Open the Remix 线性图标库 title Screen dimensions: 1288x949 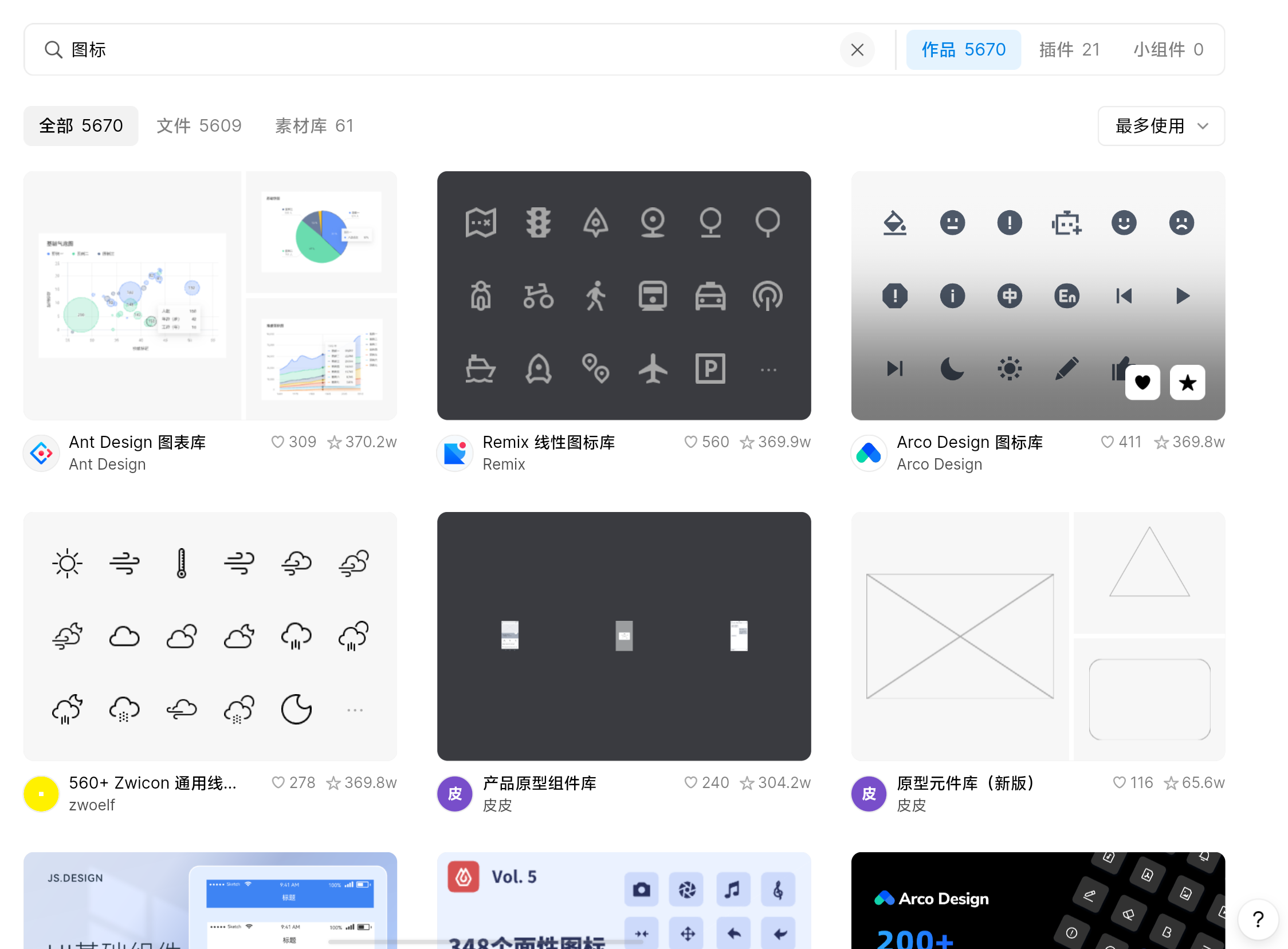(x=548, y=442)
